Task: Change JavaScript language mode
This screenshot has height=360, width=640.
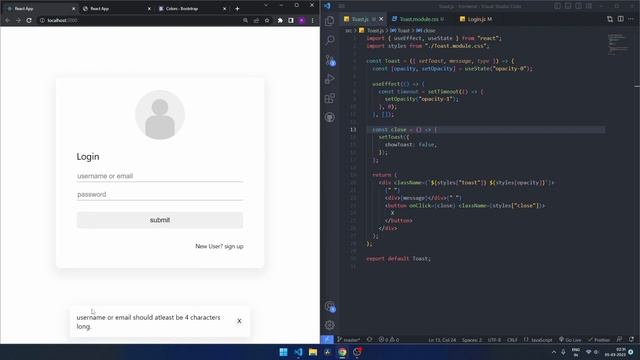Action: click(541, 340)
